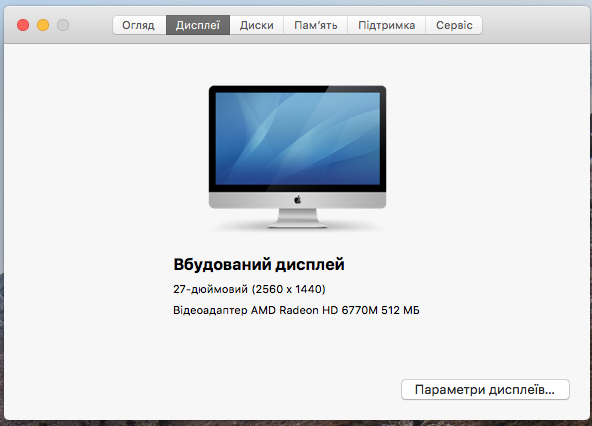Viewport: 592px width, 426px height.
Task: Click the Вбудований дисплей heading
Action: point(259,264)
